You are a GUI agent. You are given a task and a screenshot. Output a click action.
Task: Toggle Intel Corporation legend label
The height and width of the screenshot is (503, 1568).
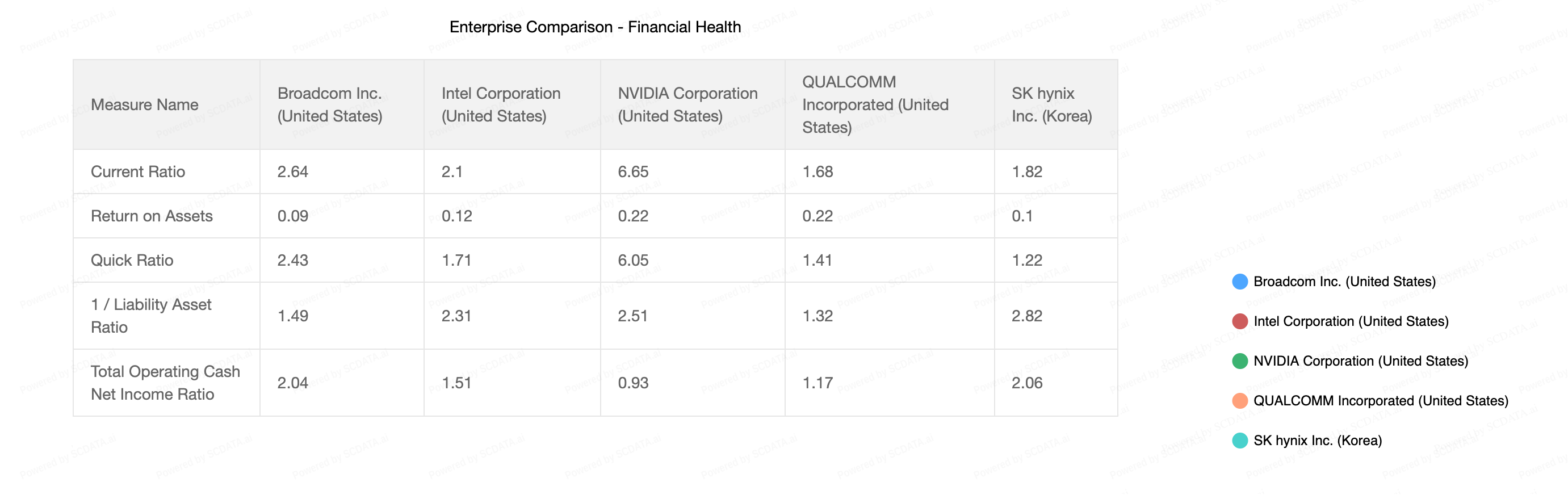tap(1351, 321)
